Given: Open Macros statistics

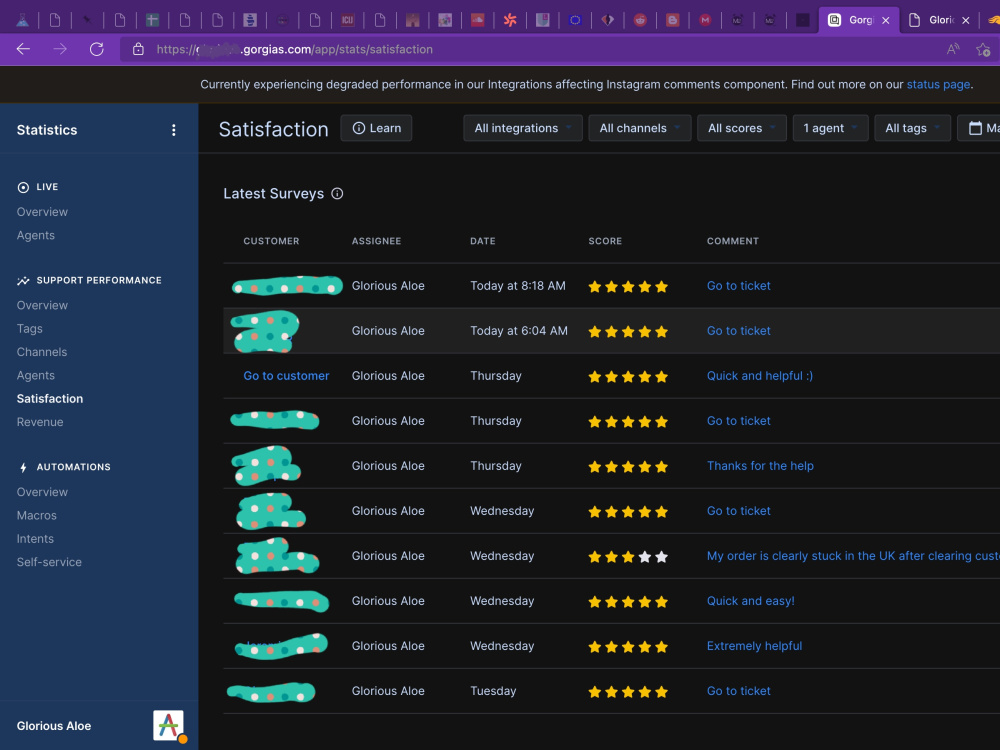Looking at the screenshot, I should point(36,515).
